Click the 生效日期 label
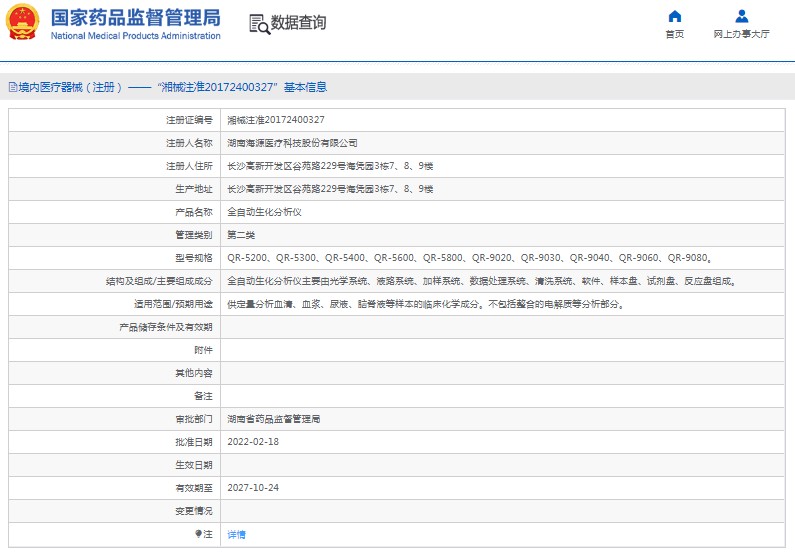This screenshot has width=795, height=553. pos(194,465)
